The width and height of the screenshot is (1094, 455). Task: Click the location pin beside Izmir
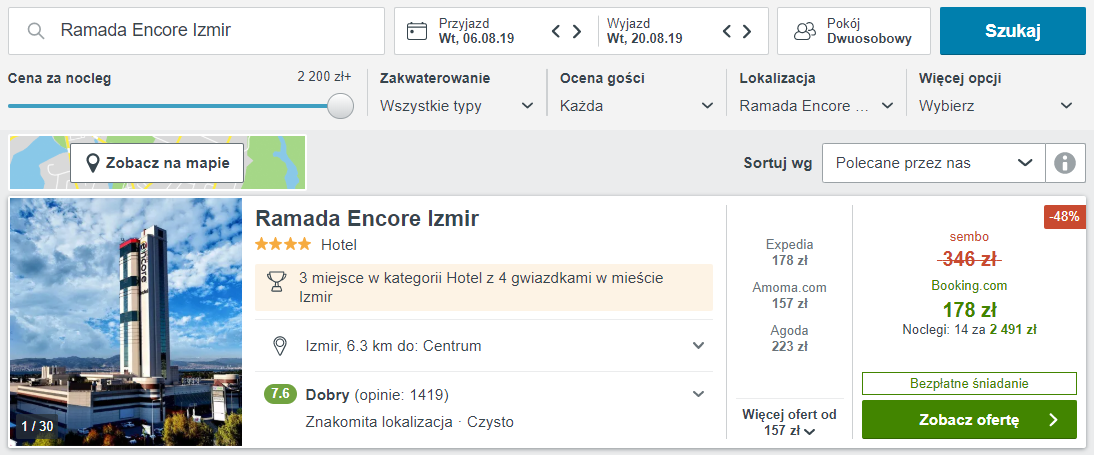click(x=280, y=345)
